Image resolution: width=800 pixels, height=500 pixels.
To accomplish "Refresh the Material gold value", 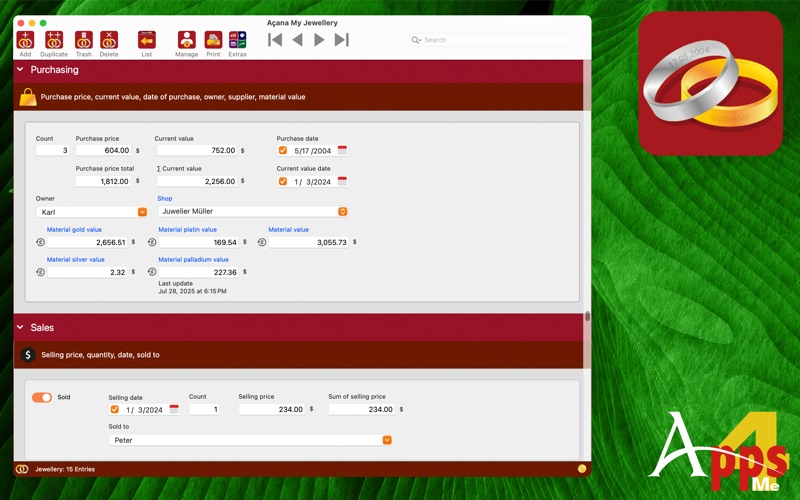I will pos(41,242).
